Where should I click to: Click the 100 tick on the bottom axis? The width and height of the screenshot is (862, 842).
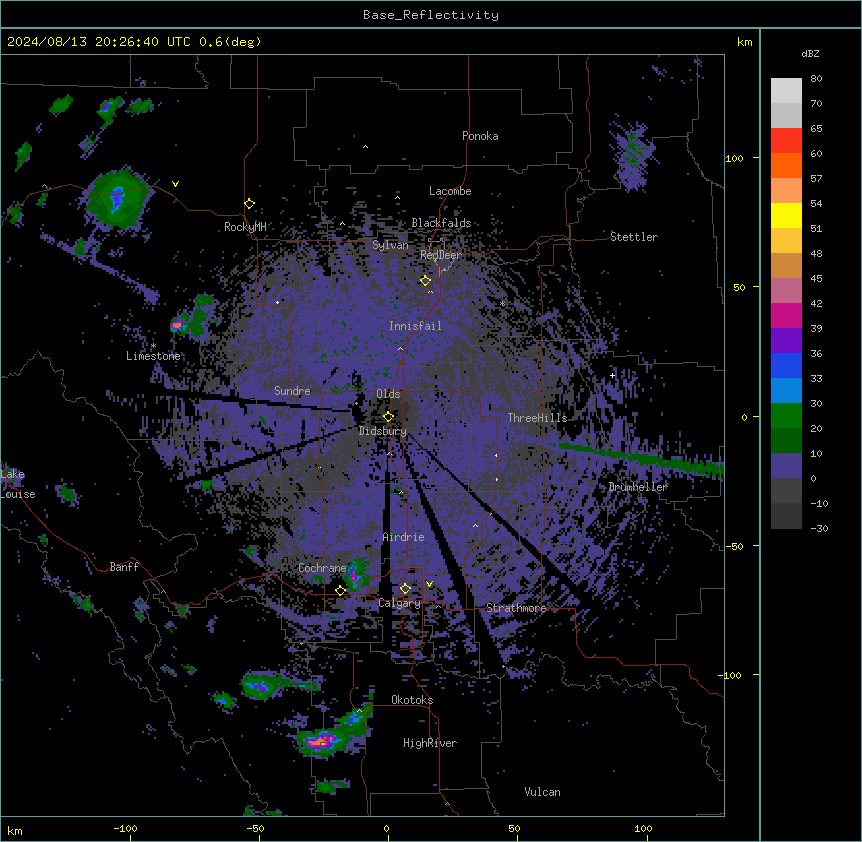click(x=643, y=829)
